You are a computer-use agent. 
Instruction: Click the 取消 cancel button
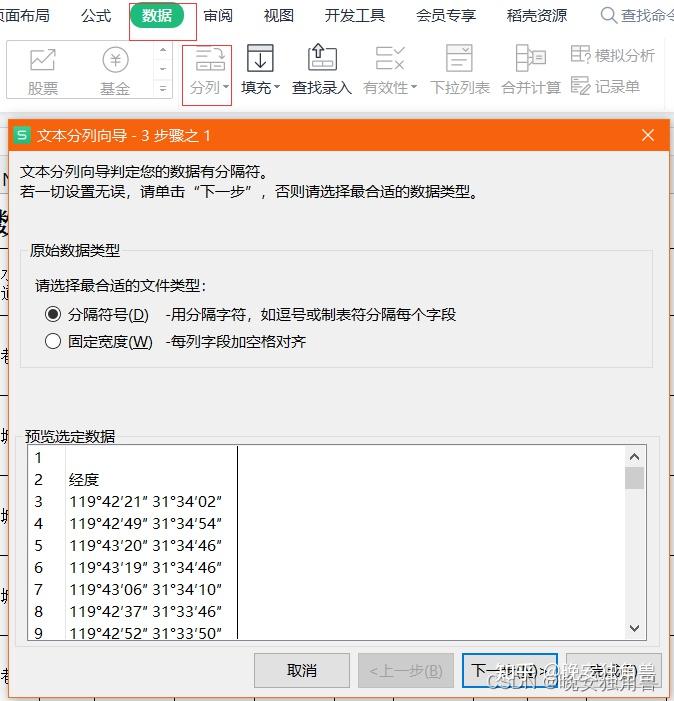coord(302,670)
